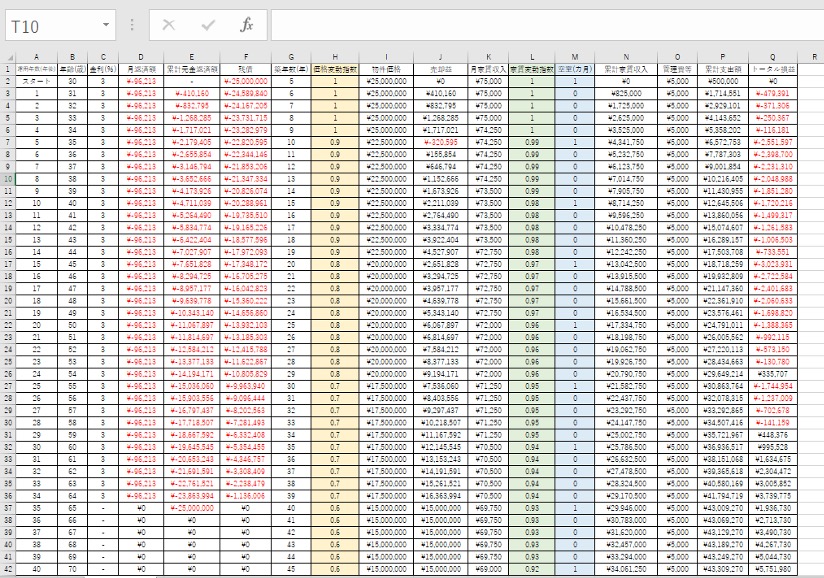This screenshot has height=578, width=824.
Task: Click cell ¥335,707 in column Q
Action: pos(772,374)
